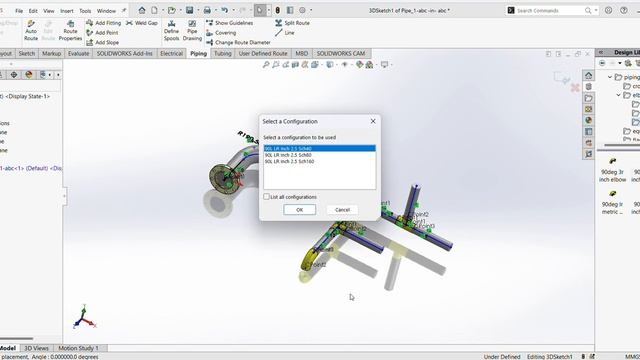Image resolution: width=640 pixels, height=360 pixels.
Task: Collapse the elbows folder in Design Library
Action: click(619, 95)
